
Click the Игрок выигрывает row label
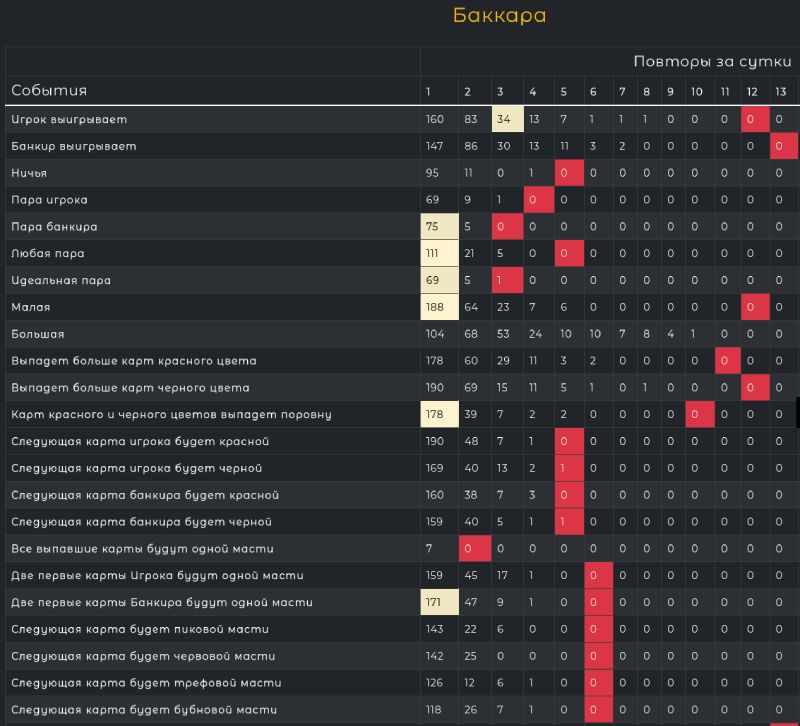point(69,120)
